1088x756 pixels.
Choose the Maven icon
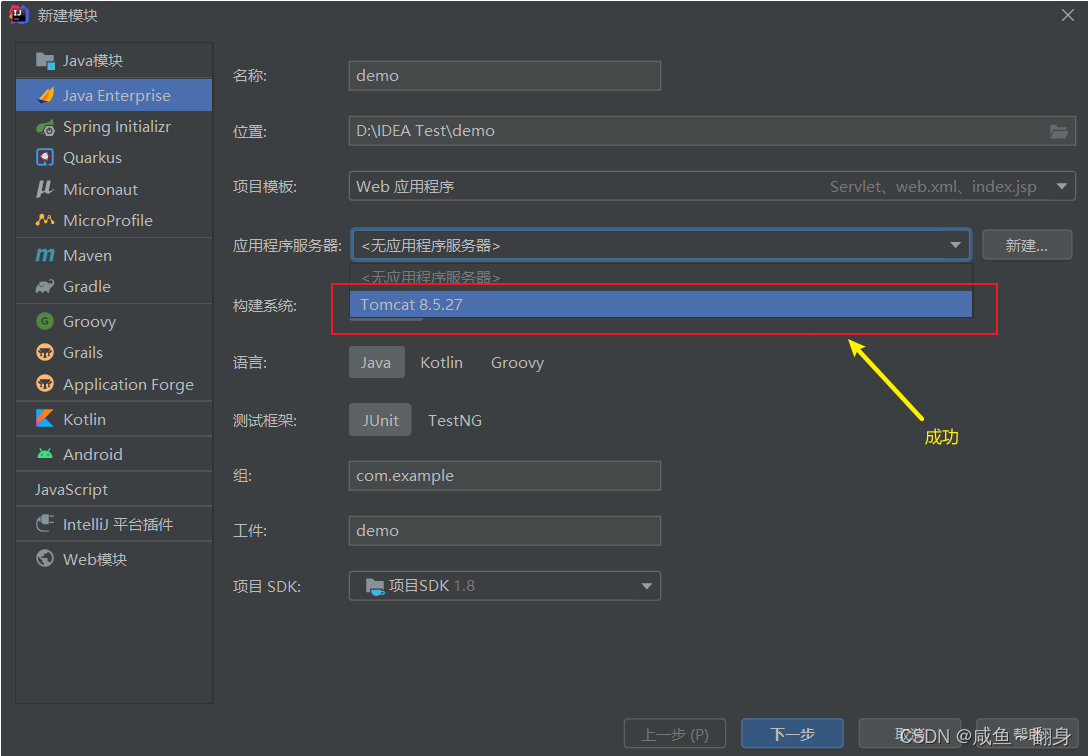pos(45,255)
